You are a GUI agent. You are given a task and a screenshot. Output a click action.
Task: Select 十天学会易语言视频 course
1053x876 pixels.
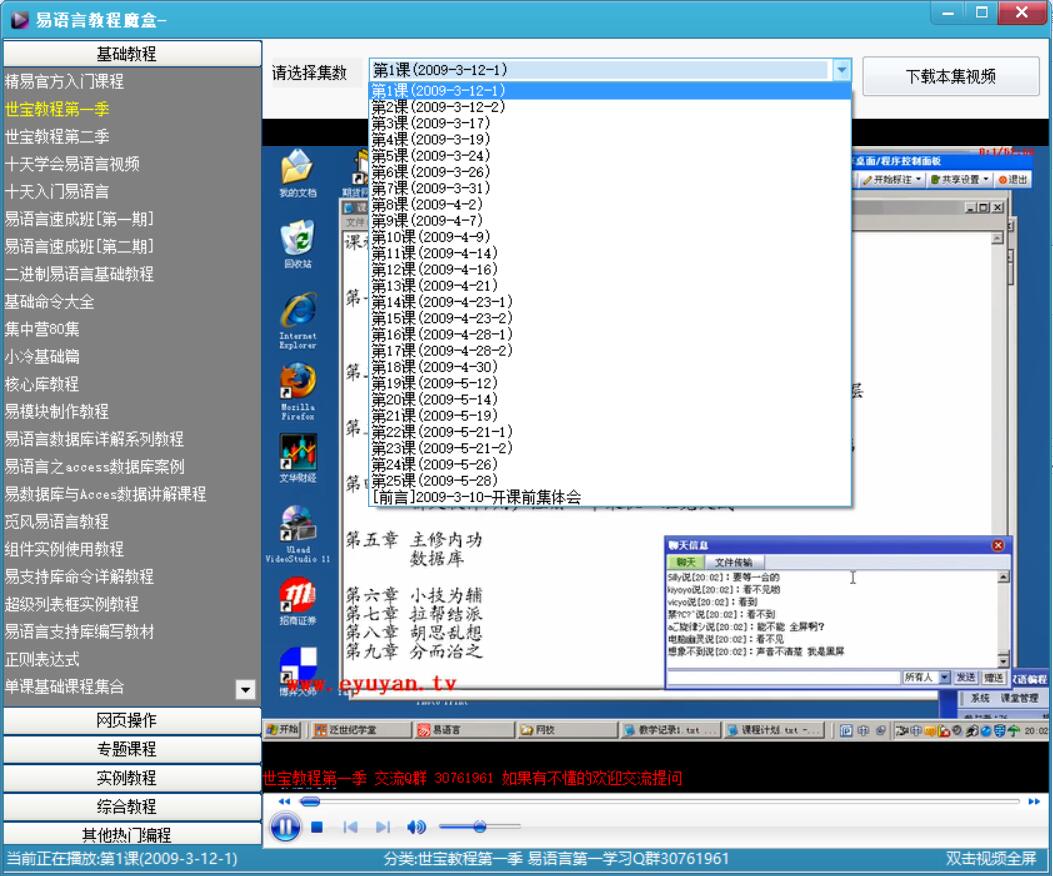pos(72,164)
